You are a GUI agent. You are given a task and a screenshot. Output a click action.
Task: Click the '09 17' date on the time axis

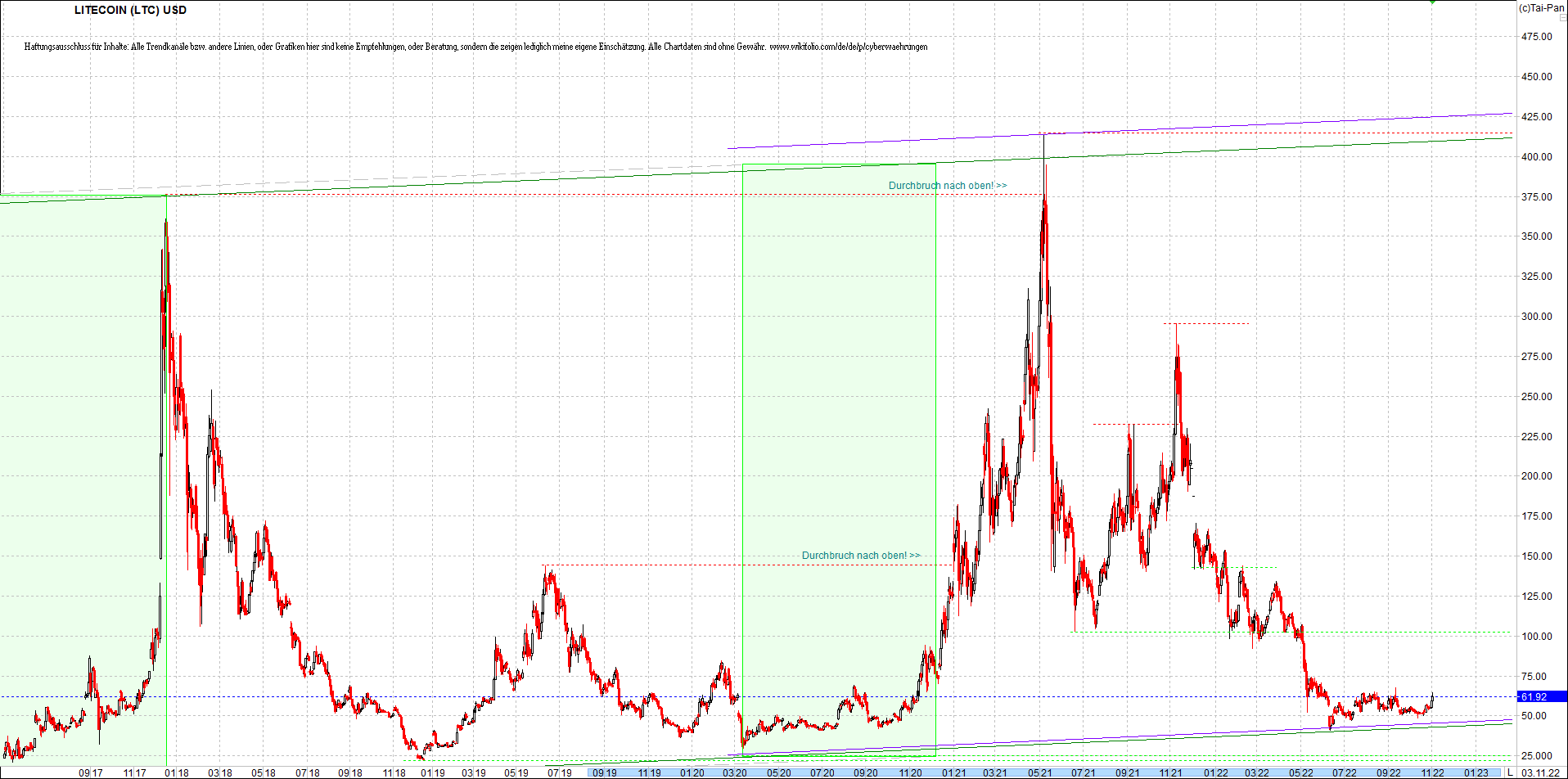pyautogui.click(x=91, y=773)
